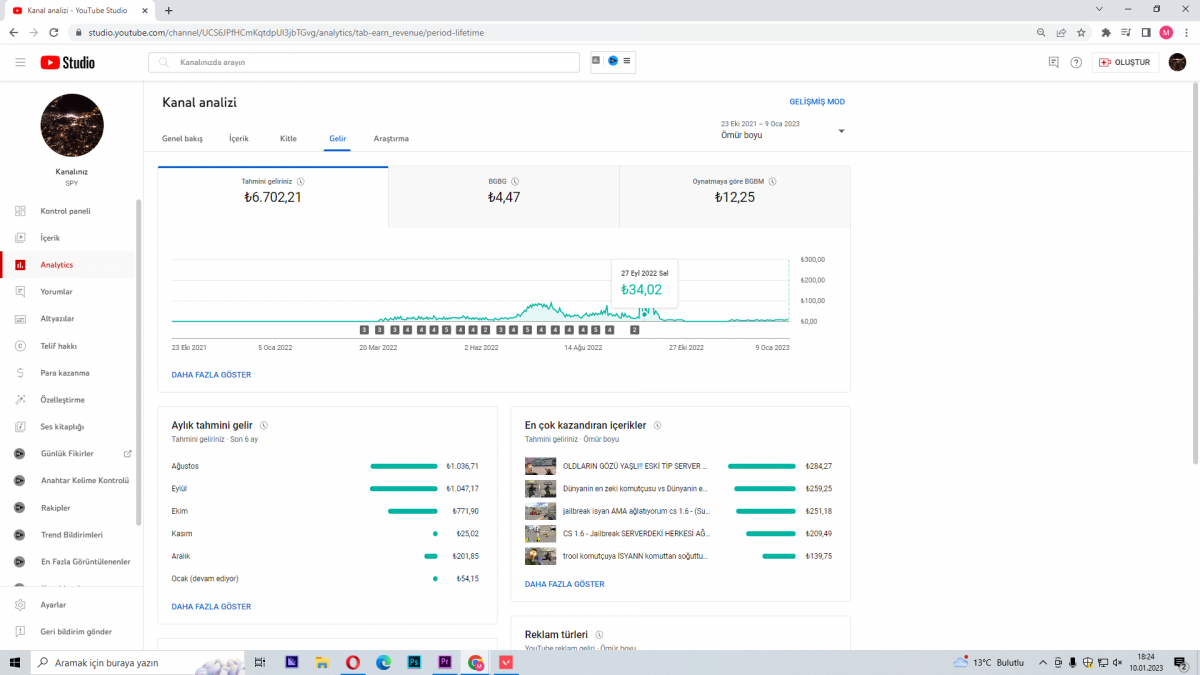Go to YouTube Studio home logo
The image size is (1200, 675).
68,62
